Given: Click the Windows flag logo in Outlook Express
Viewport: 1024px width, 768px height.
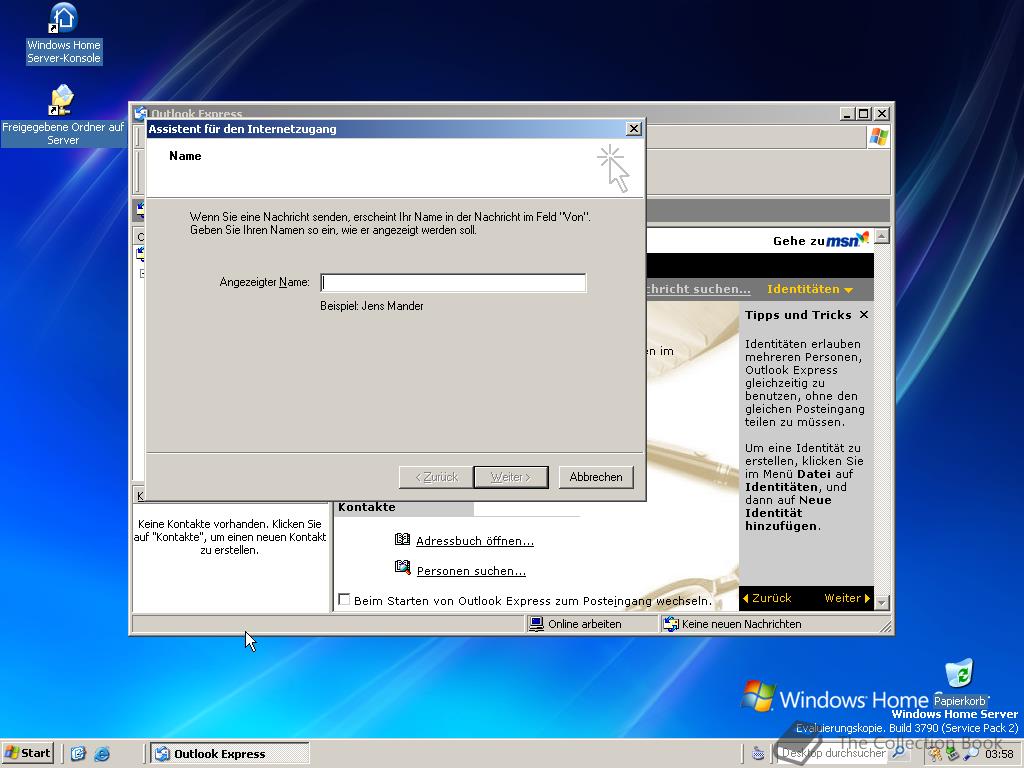Looking at the screenshot, I should pyautogui.click(x=878, y=137).
